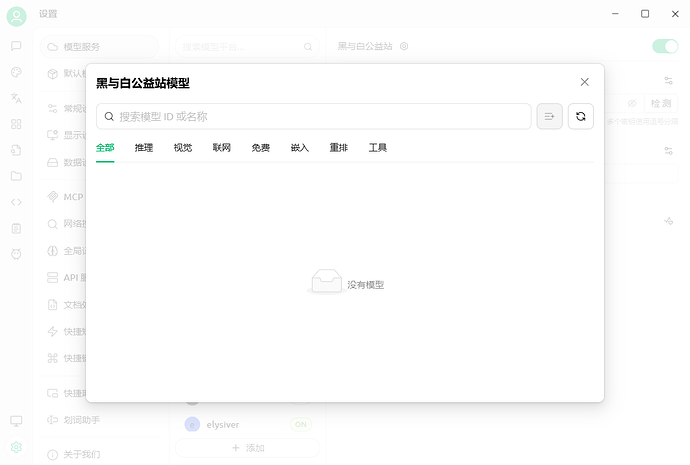Click the magnifier icon inside model search box

click(x=109, y=116)
